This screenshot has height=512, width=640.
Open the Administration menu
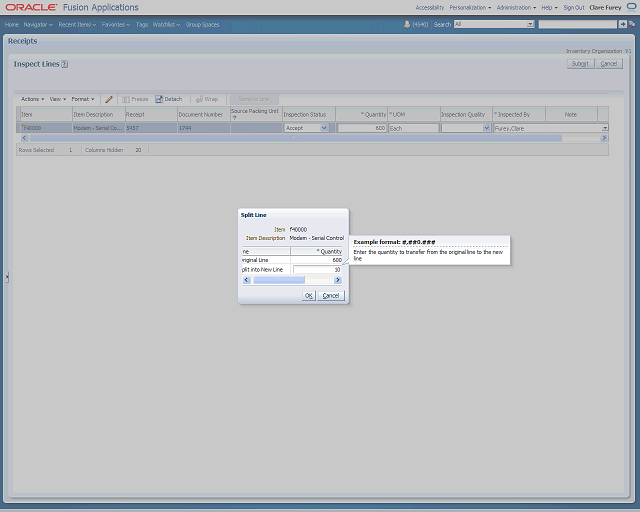(516, 7)
